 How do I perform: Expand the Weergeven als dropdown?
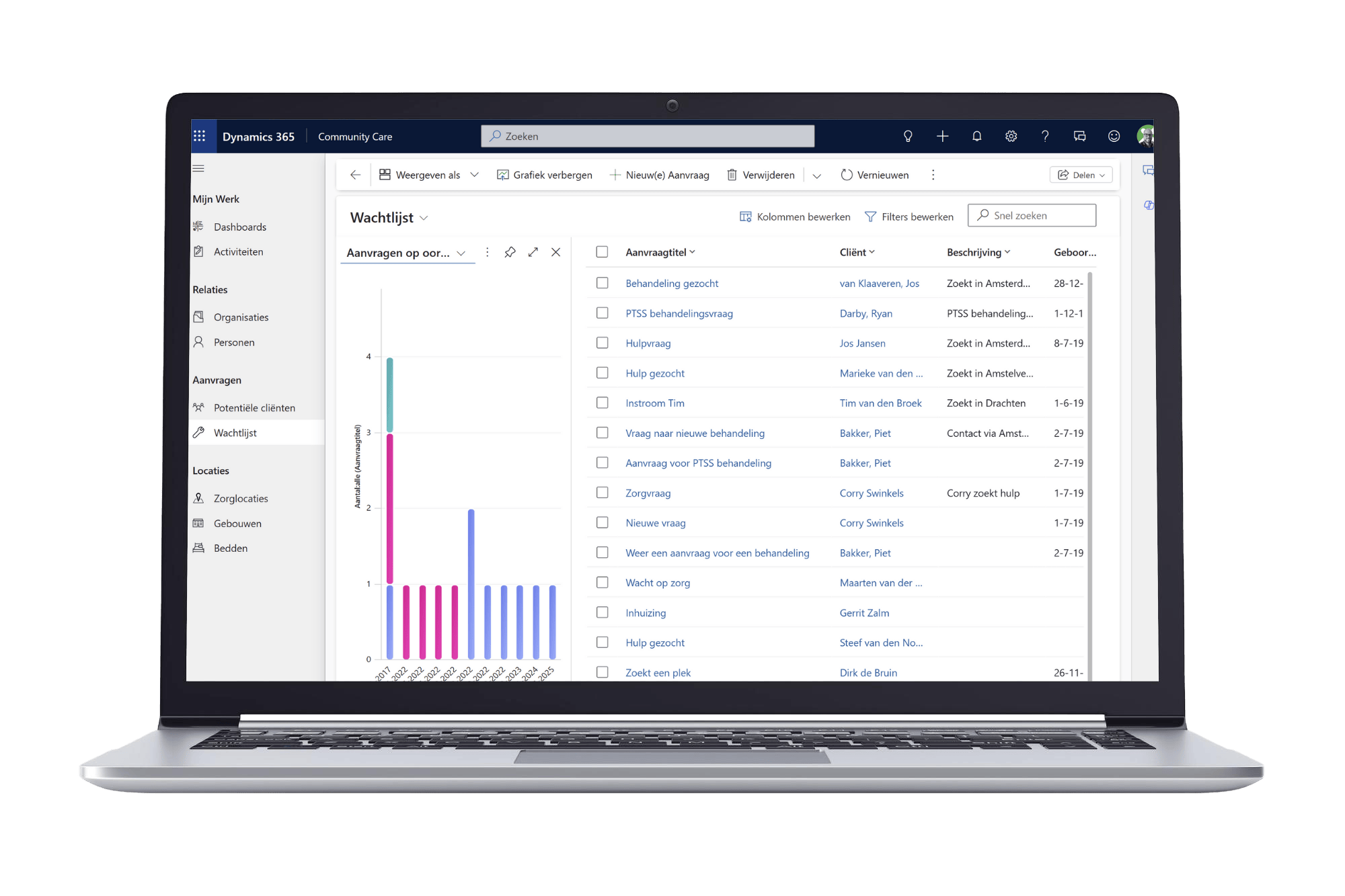(474, 175)
